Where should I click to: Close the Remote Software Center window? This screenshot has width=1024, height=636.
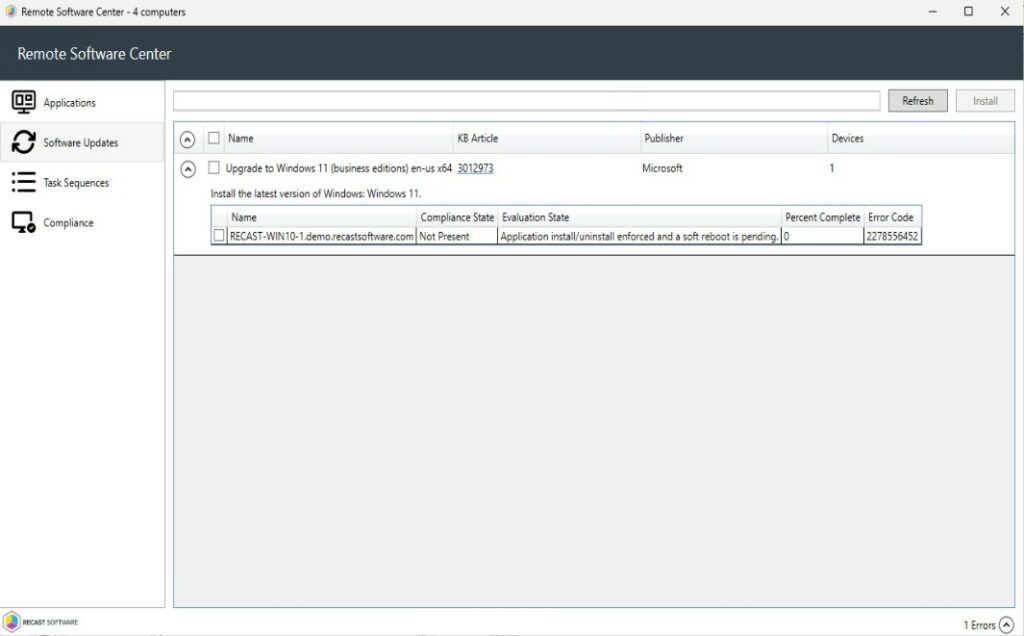coord(1005,12)
